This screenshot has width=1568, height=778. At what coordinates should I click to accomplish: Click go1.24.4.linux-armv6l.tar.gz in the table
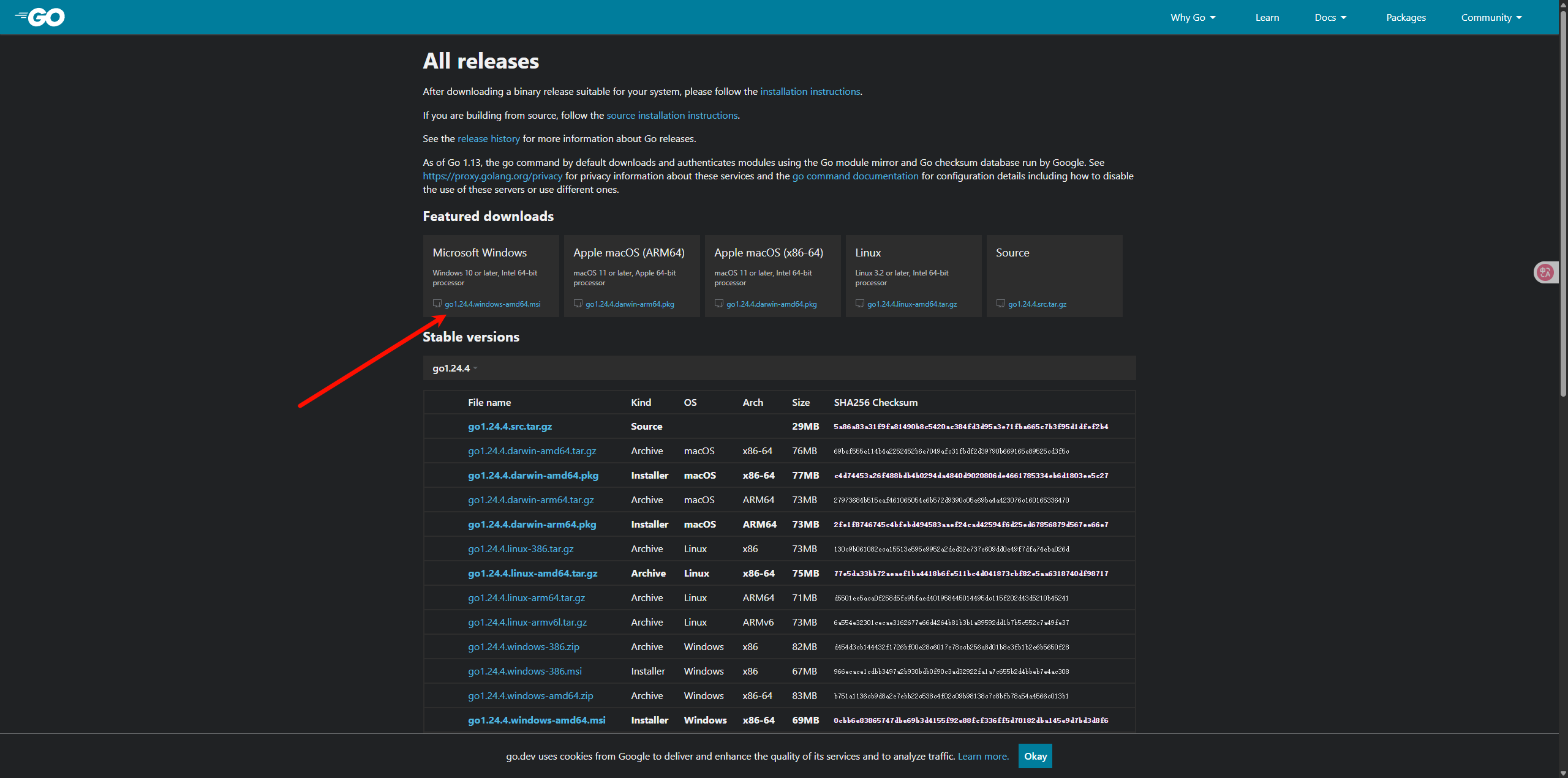coord(527,622)
